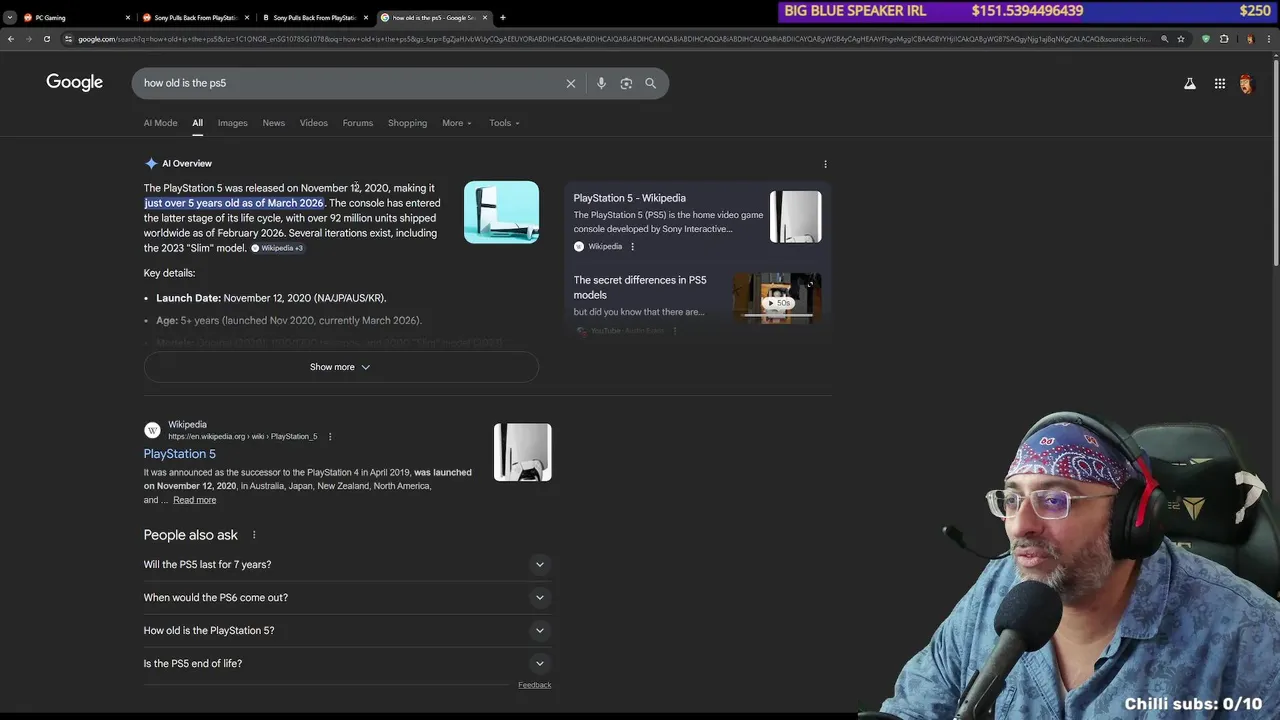This screenshot has height=720, width=1280.
Task: Start voice search with the microphone icon
Action: [x=601, y=83]
